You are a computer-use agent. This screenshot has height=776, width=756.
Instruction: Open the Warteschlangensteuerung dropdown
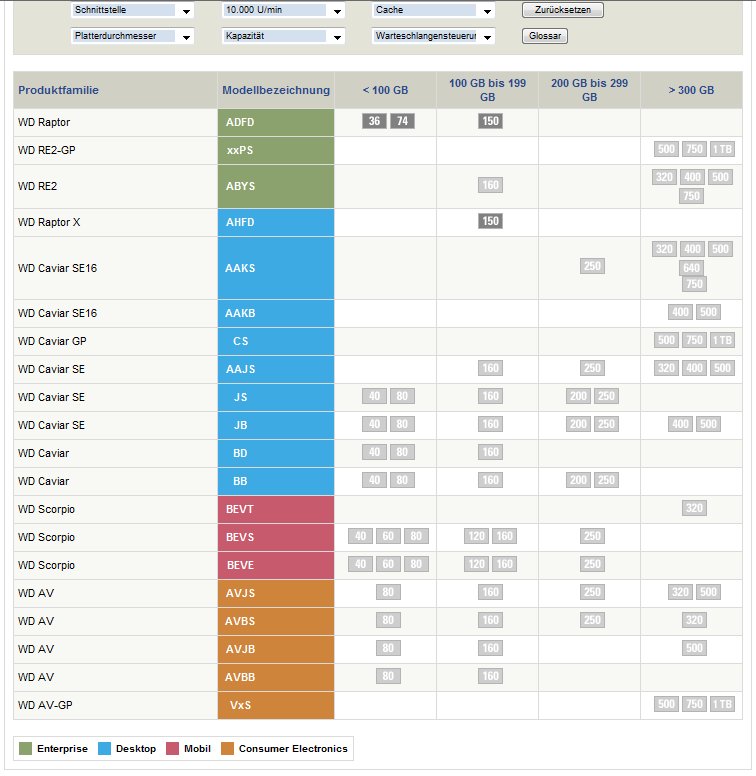[433, 36]
